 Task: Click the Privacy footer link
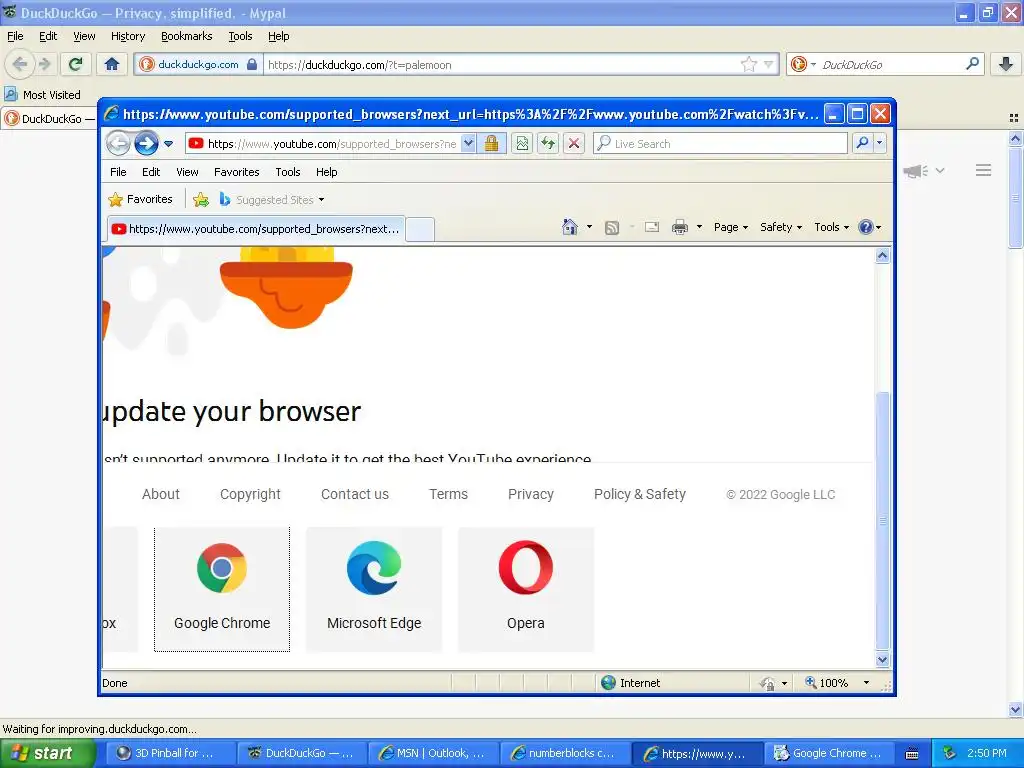(x=531, y=494)
